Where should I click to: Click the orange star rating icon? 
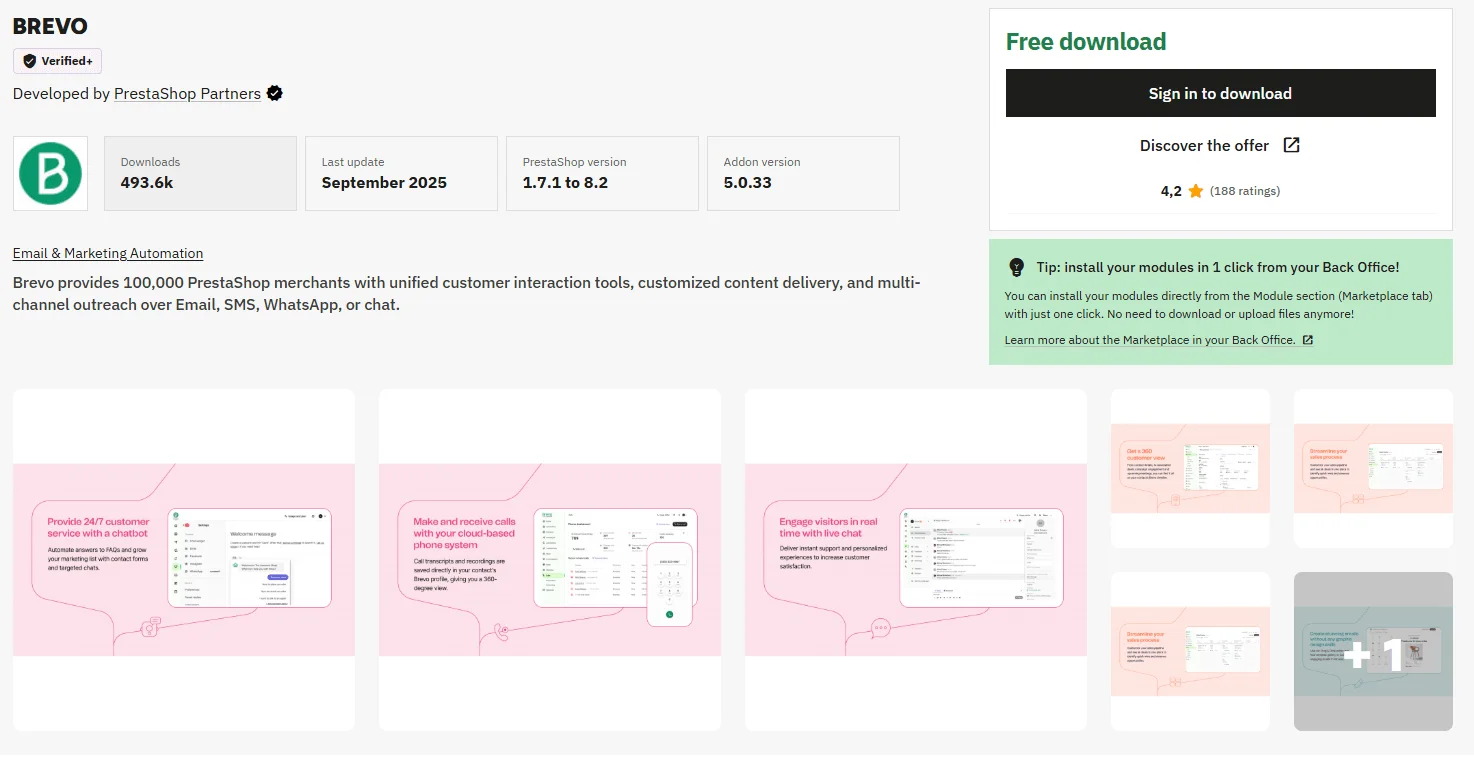[x=1196, y=191]
